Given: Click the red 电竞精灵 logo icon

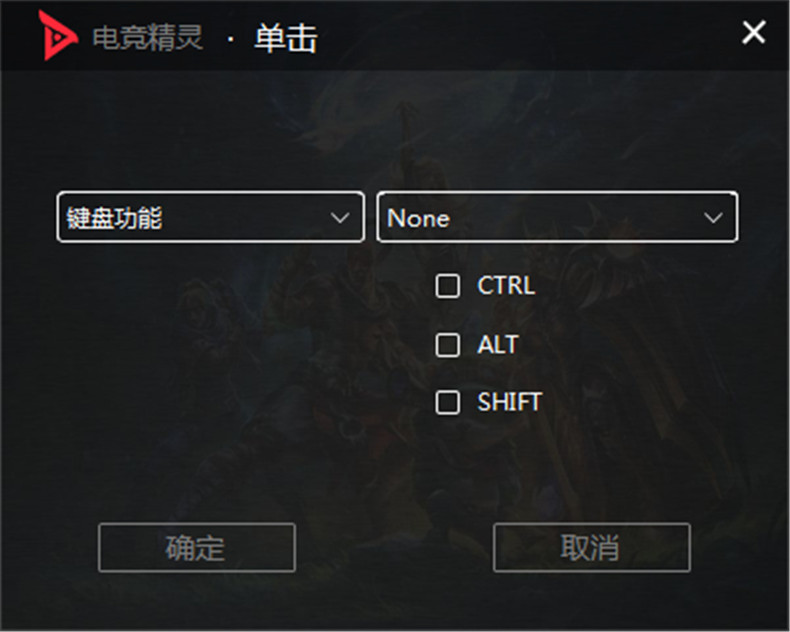Looking at the screenshot, I should [57, 35].
